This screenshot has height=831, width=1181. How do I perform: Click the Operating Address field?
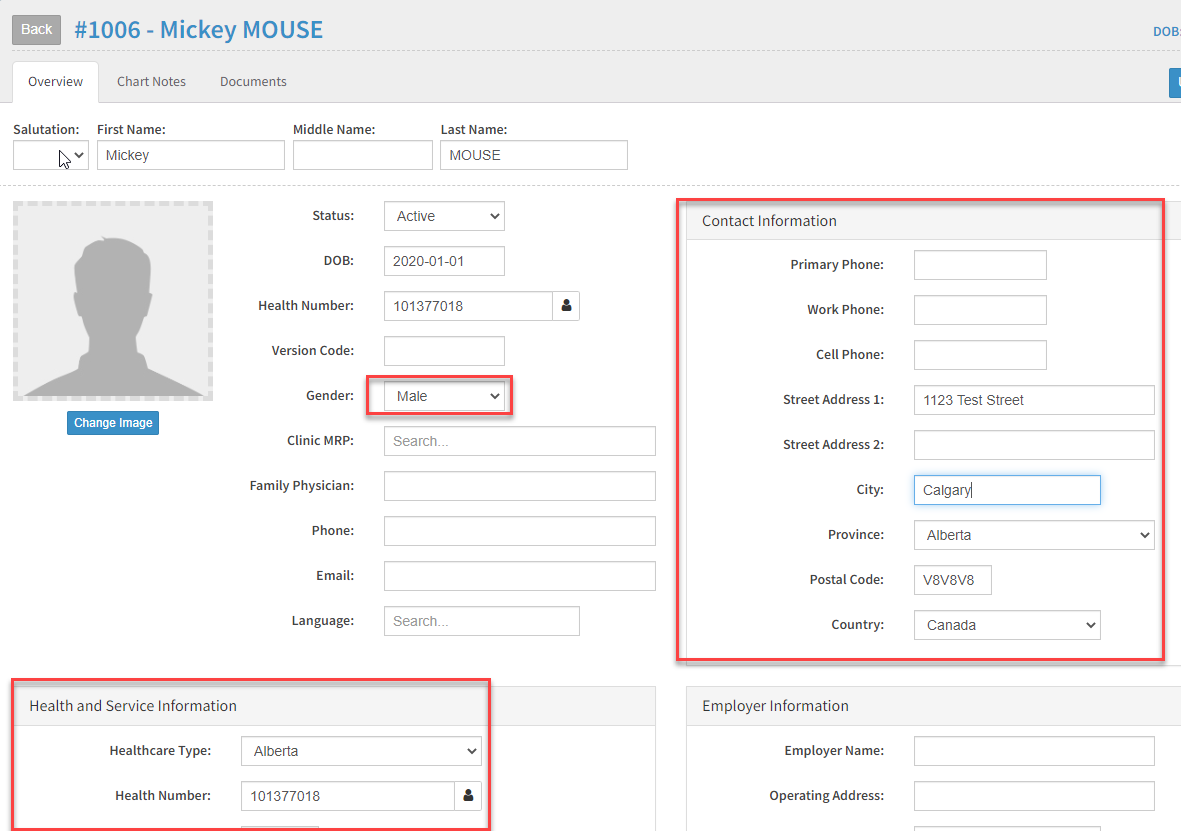tap(1034, 796)
